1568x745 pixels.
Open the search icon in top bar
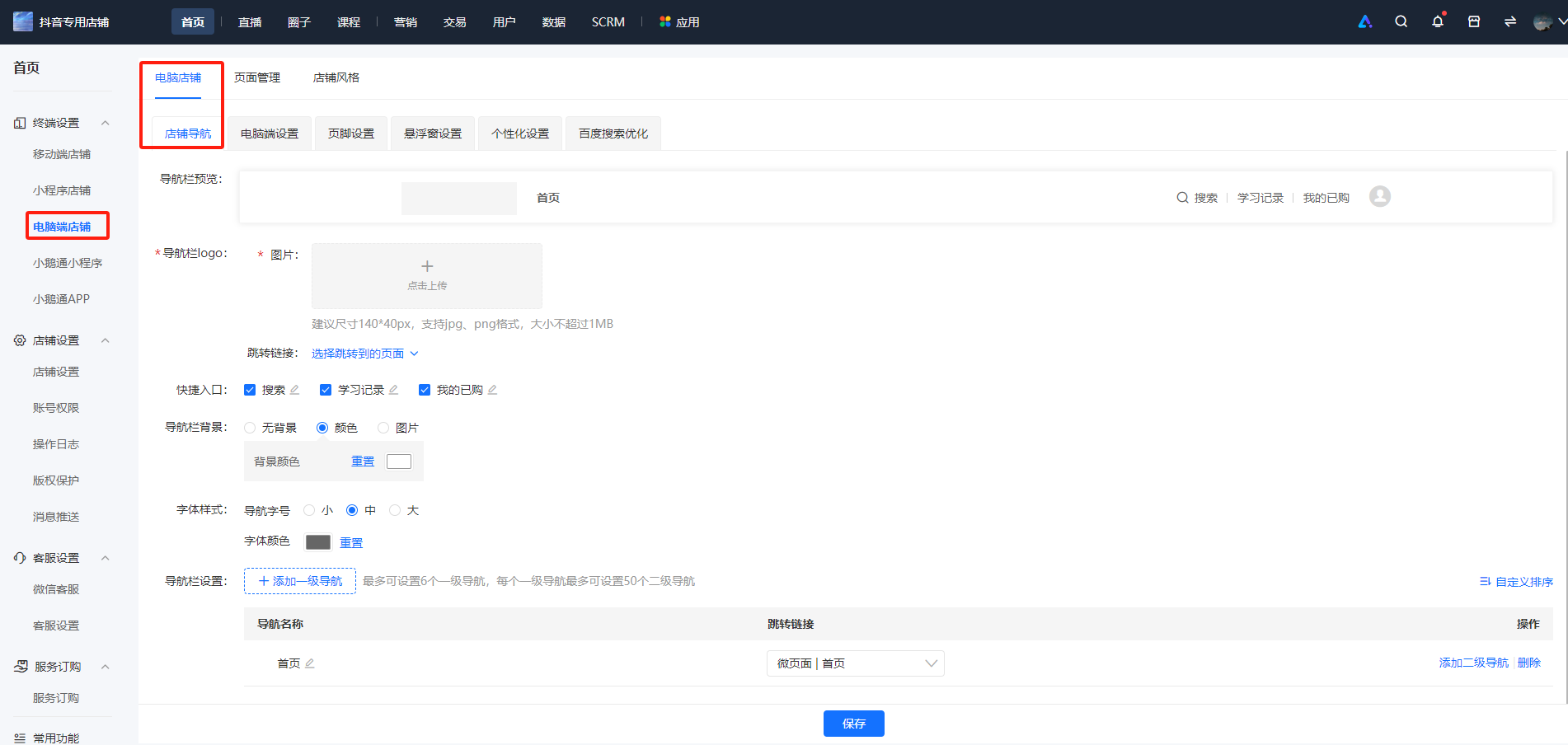(x=1401, y=21)
